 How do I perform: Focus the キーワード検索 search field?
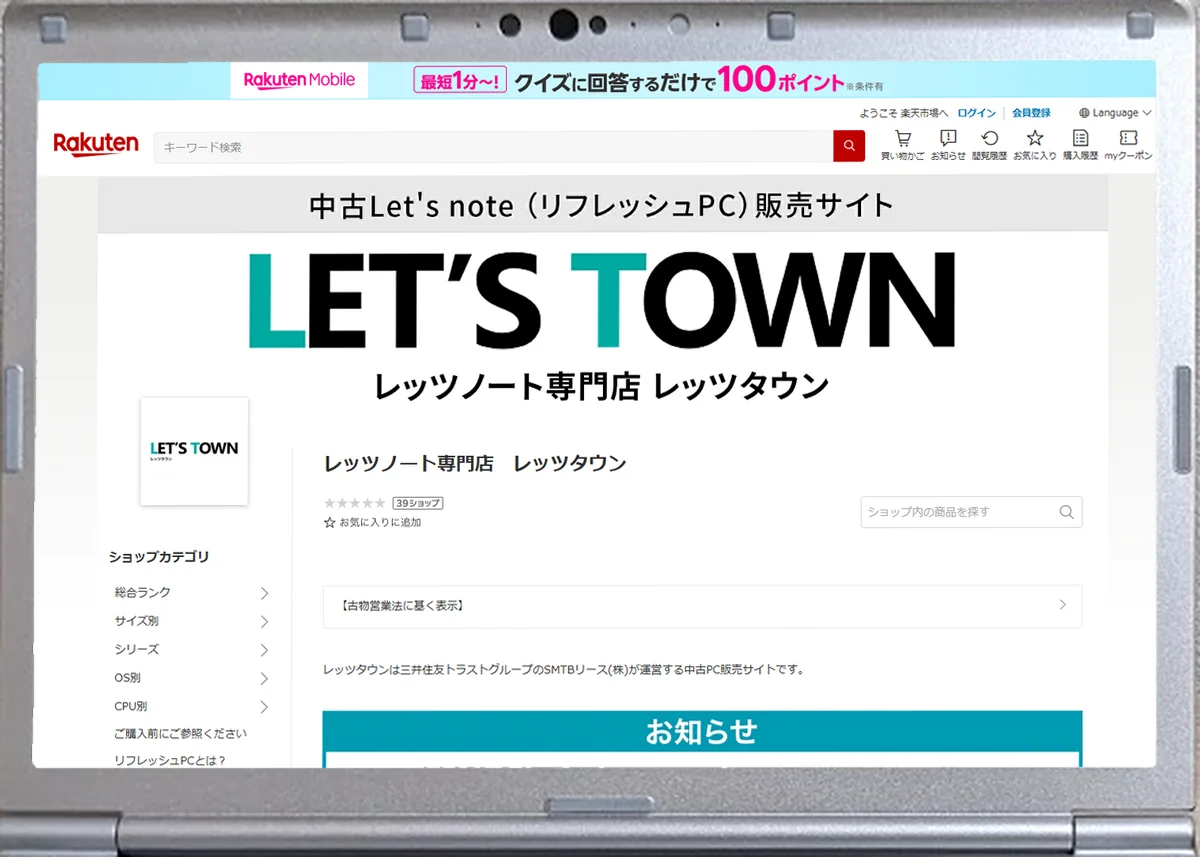click(x=493, y=147)
